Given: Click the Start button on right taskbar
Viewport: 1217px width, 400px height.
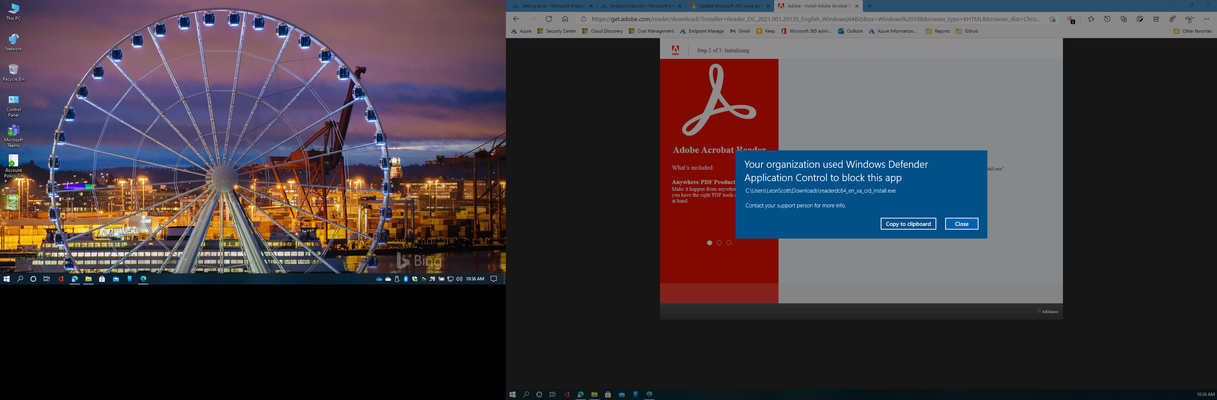Looking at the screenshot, I should tap(512, 394).
